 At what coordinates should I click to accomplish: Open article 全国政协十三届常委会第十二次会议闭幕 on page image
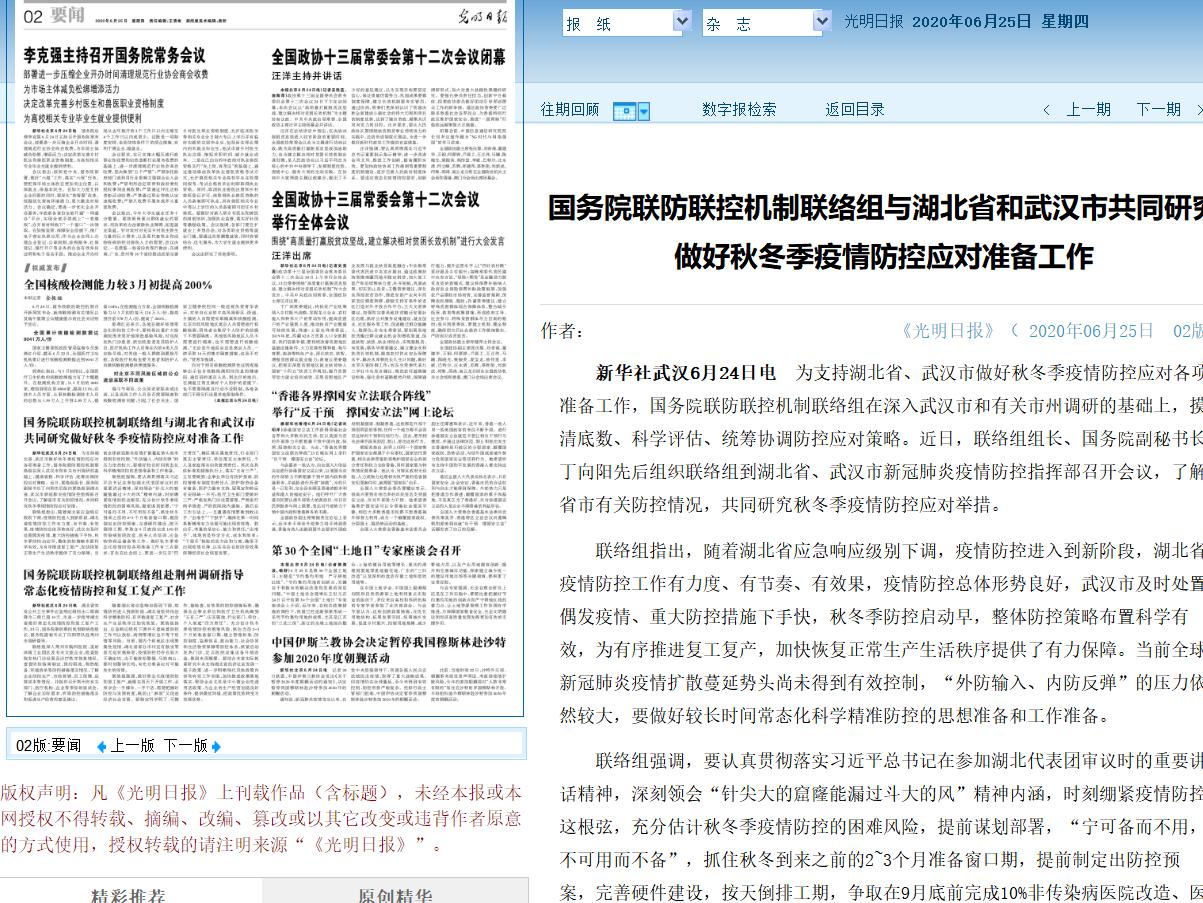(388, 56)
